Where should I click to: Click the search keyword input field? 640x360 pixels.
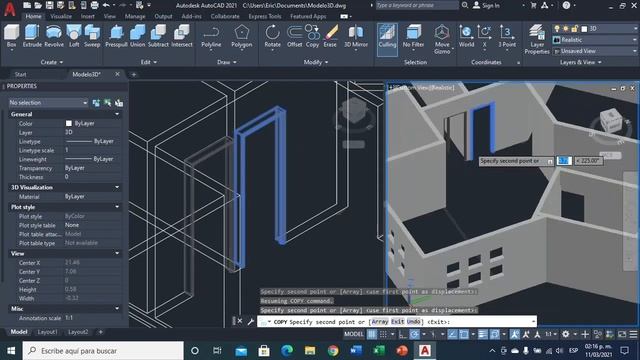(x=416, y=5)
